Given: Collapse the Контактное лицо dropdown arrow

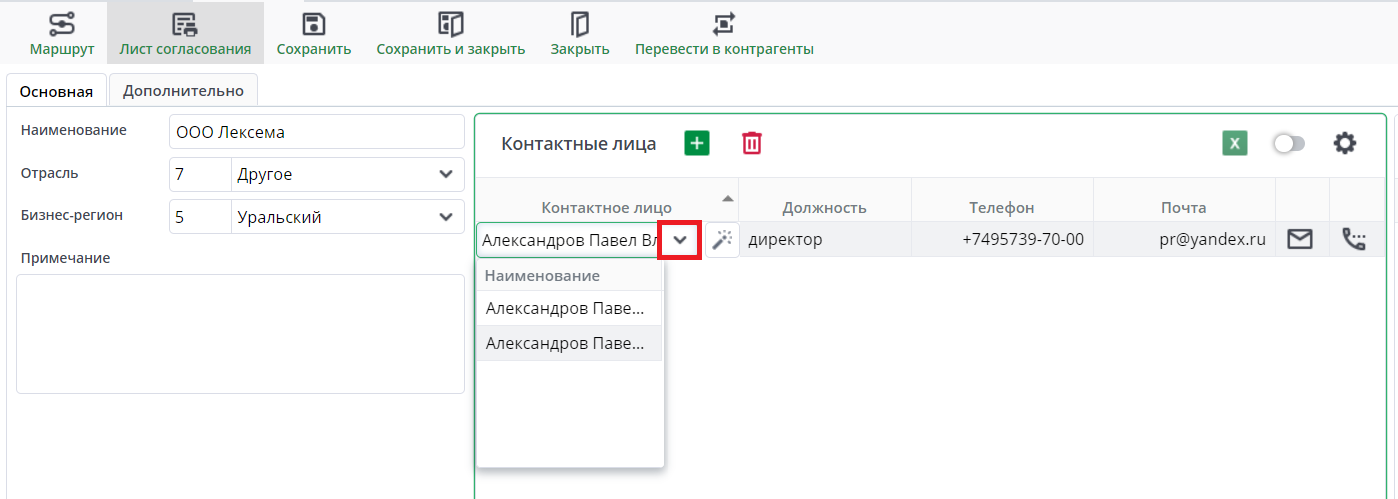Looking at the screenshot, I should click(x=680, y=240).
